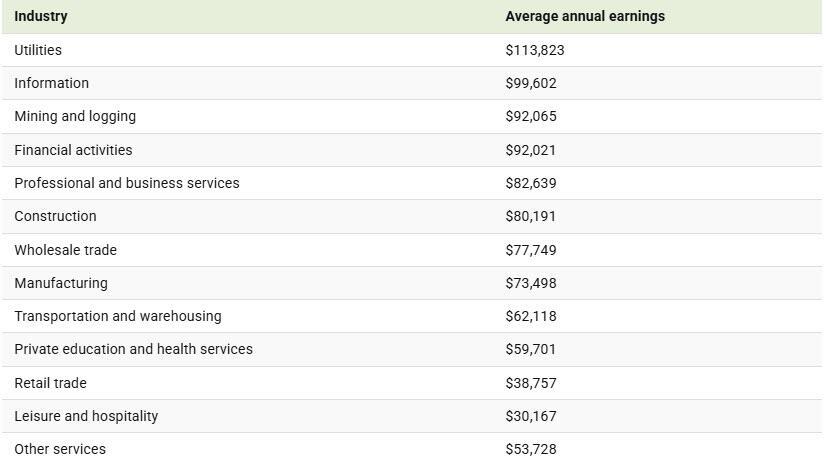Select the $99,602 earnings value
The height and width of the screenshot is (473, 827).
531,83
